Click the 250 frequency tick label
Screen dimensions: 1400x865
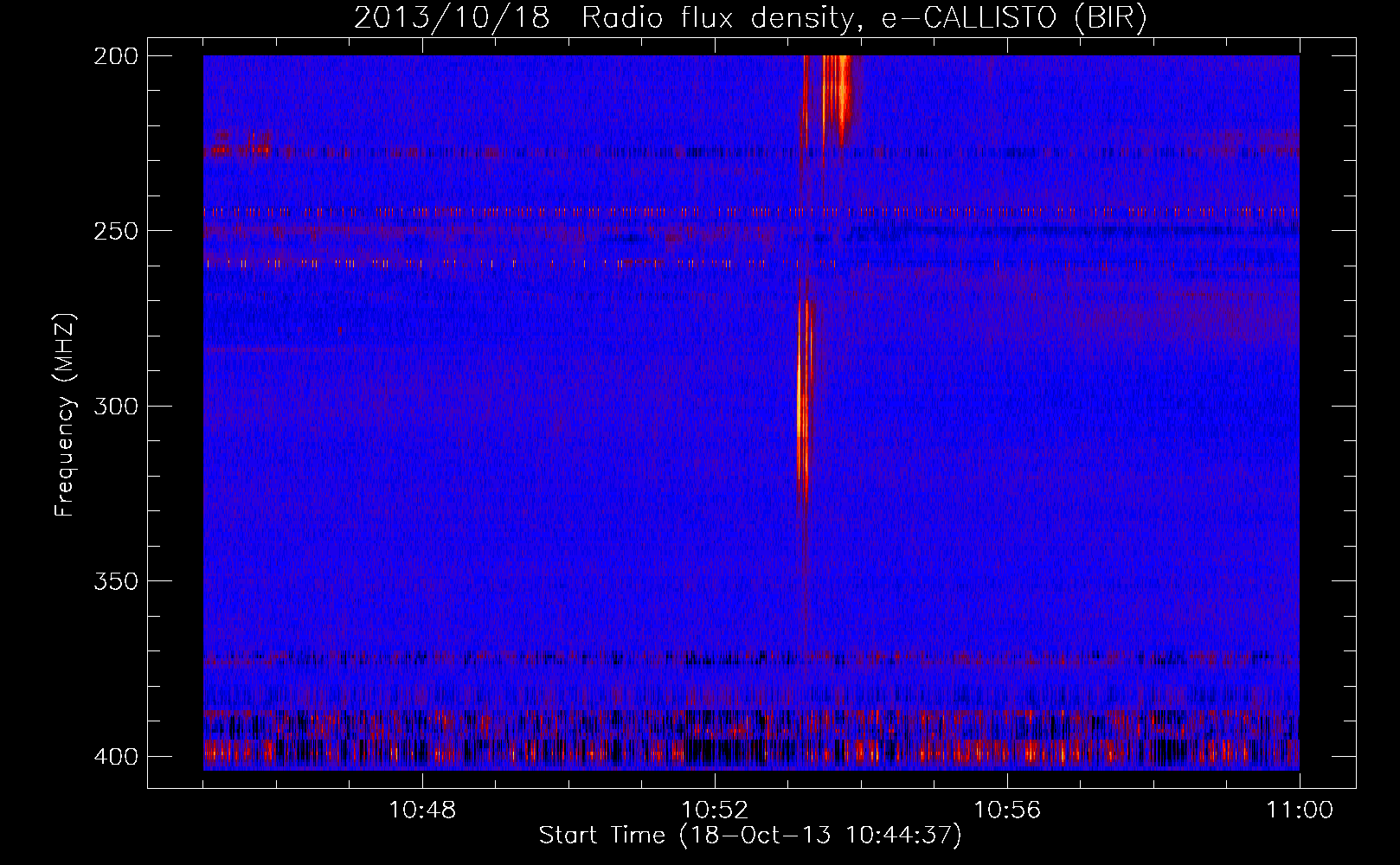click(115, 231)
